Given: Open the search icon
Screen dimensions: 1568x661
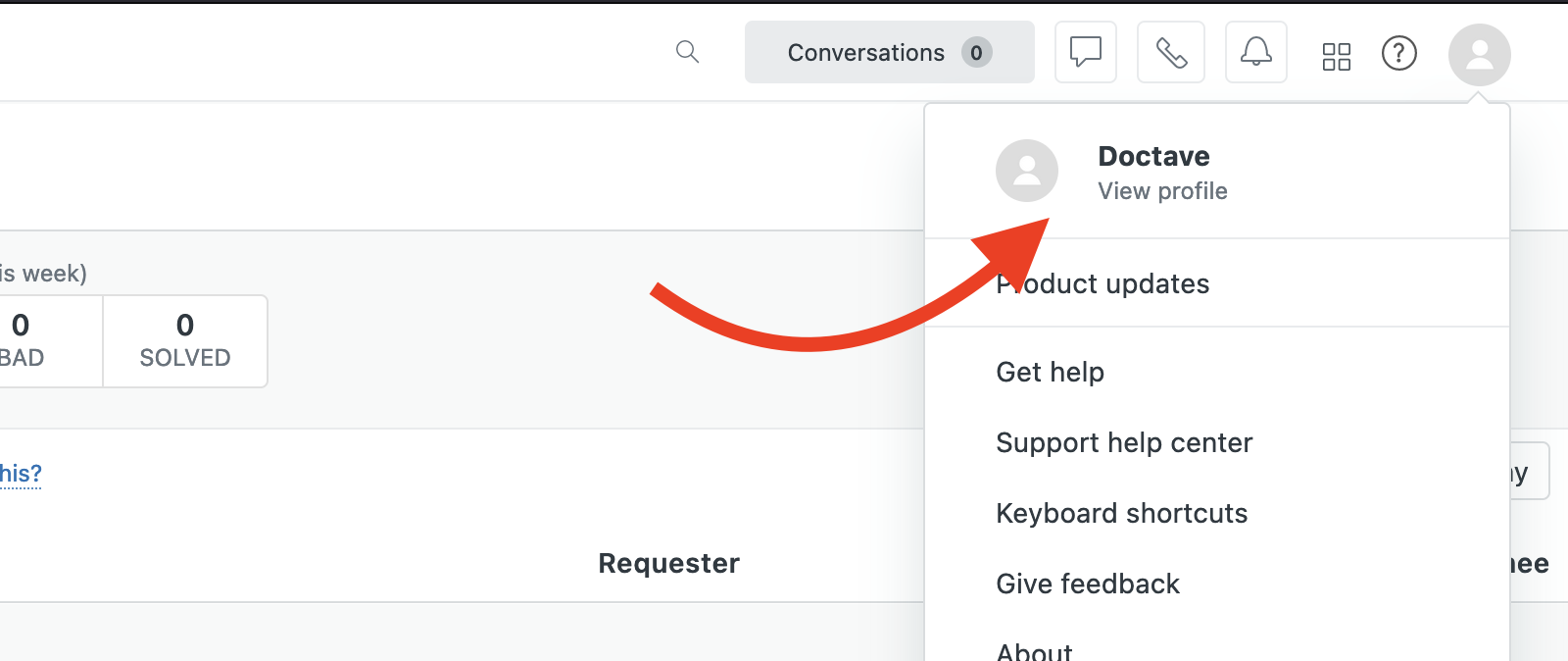Looking at the screenshot, I should pyautogui.click(x=687, y=53).
